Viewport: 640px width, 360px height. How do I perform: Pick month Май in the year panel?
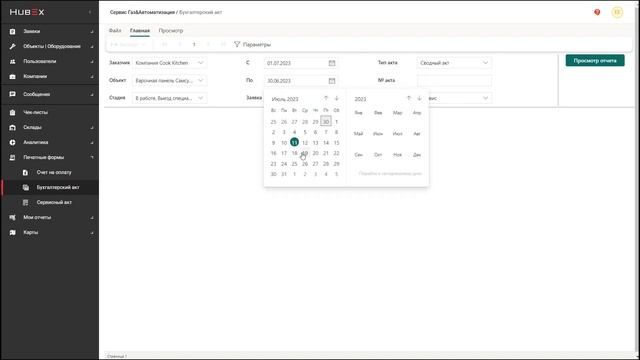point(358,133)
